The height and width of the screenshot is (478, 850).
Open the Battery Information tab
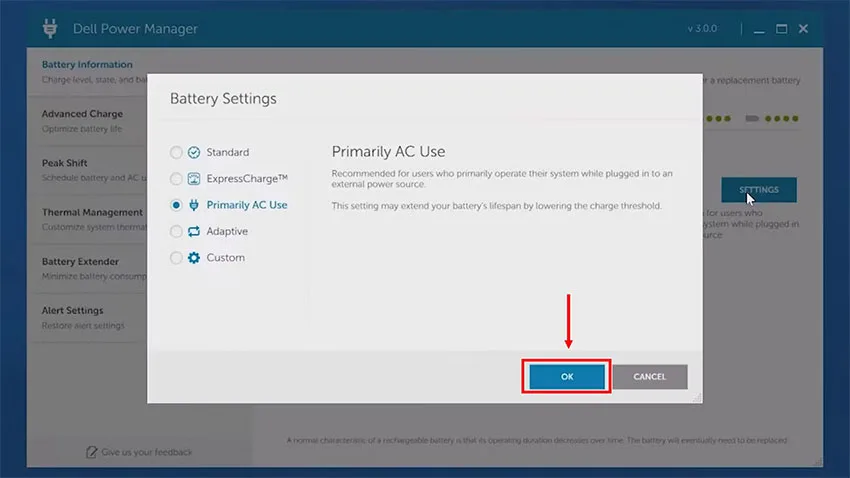coord(87,72)
